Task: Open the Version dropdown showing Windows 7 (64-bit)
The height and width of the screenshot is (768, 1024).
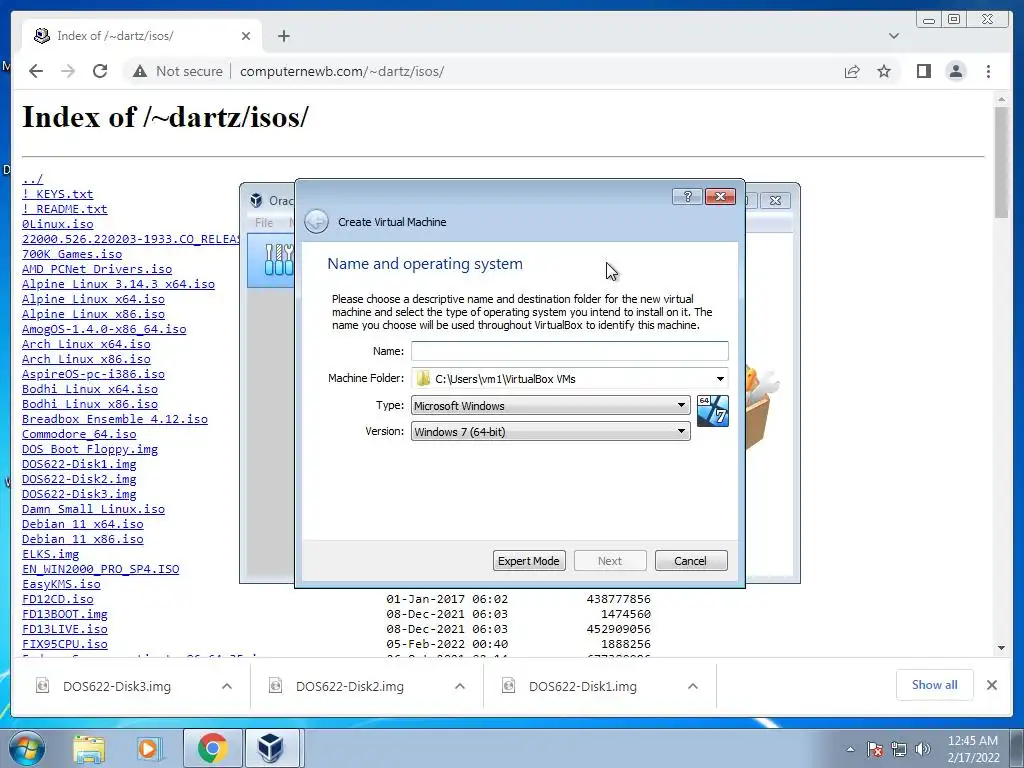Action: click(551, 432)
